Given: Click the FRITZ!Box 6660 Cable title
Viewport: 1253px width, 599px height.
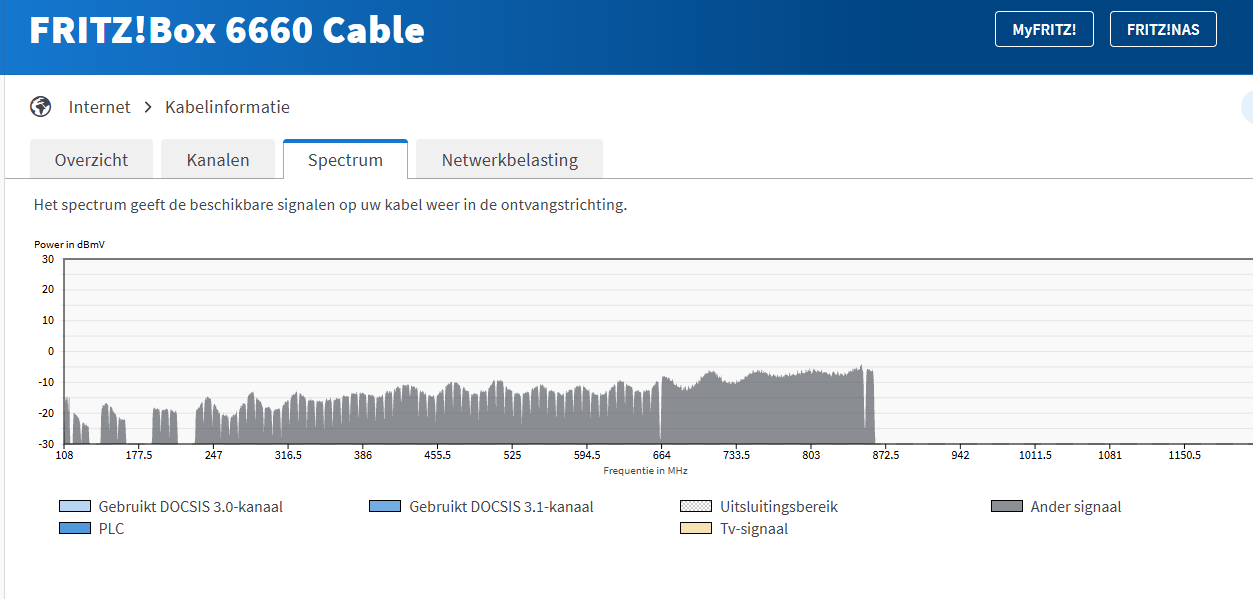Looking at the screenshot, I should [x=227, y=31].
